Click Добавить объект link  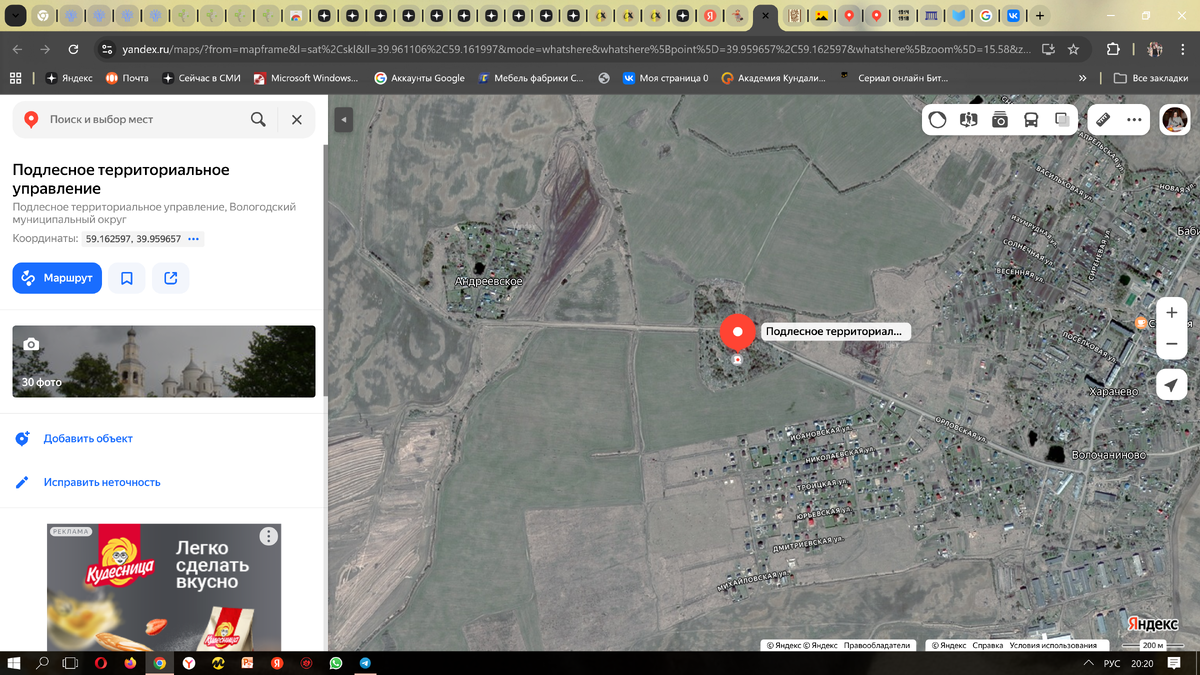(x=88, y=439)
